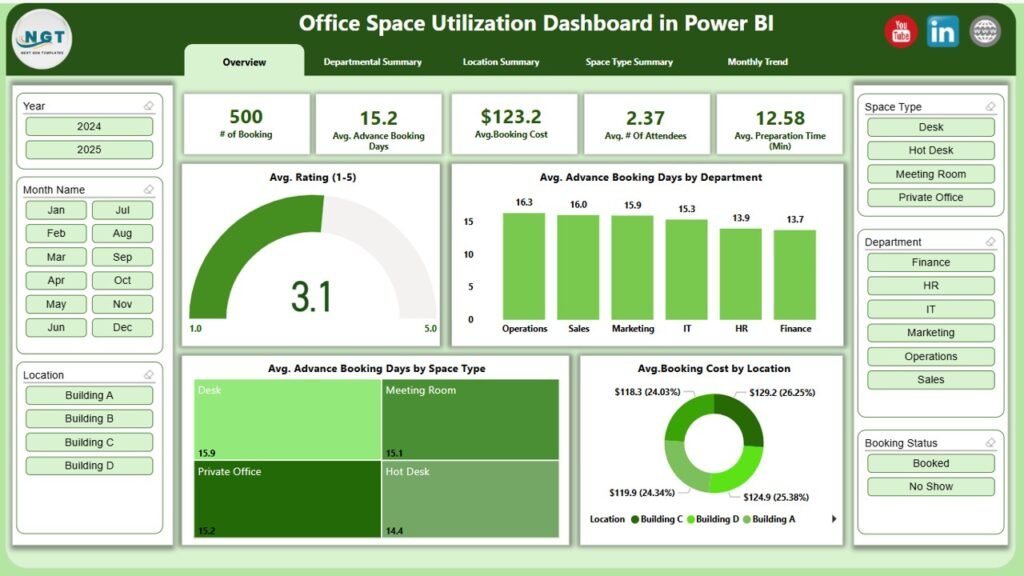The height and width of the screenshot is (576, 1024).
Task: Open the LinkedIn icon in the header
Action: click(941, 31)
